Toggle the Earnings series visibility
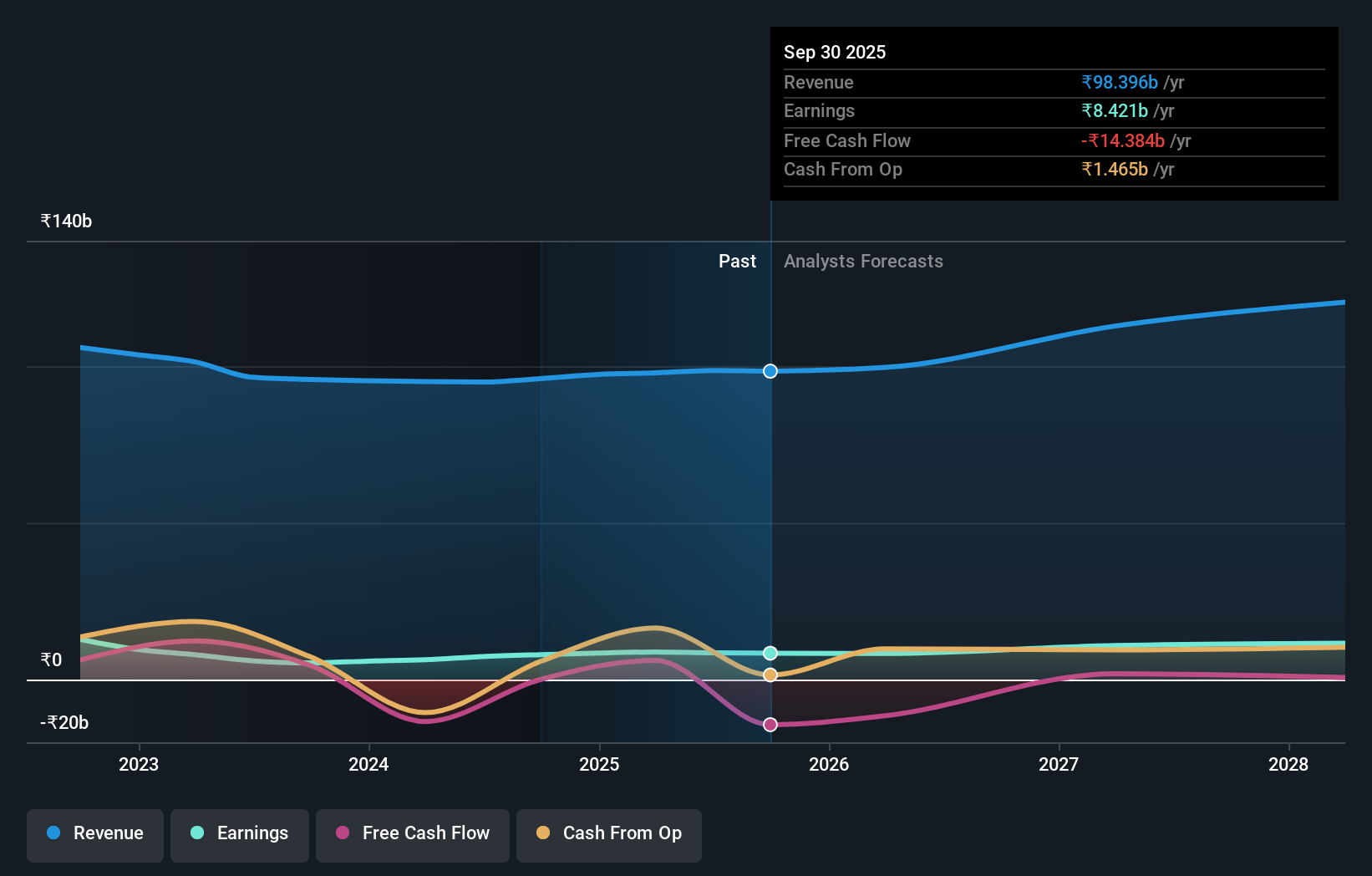Screen dimensions: 1372x876 pyautogui.click(x=240, y=833)
